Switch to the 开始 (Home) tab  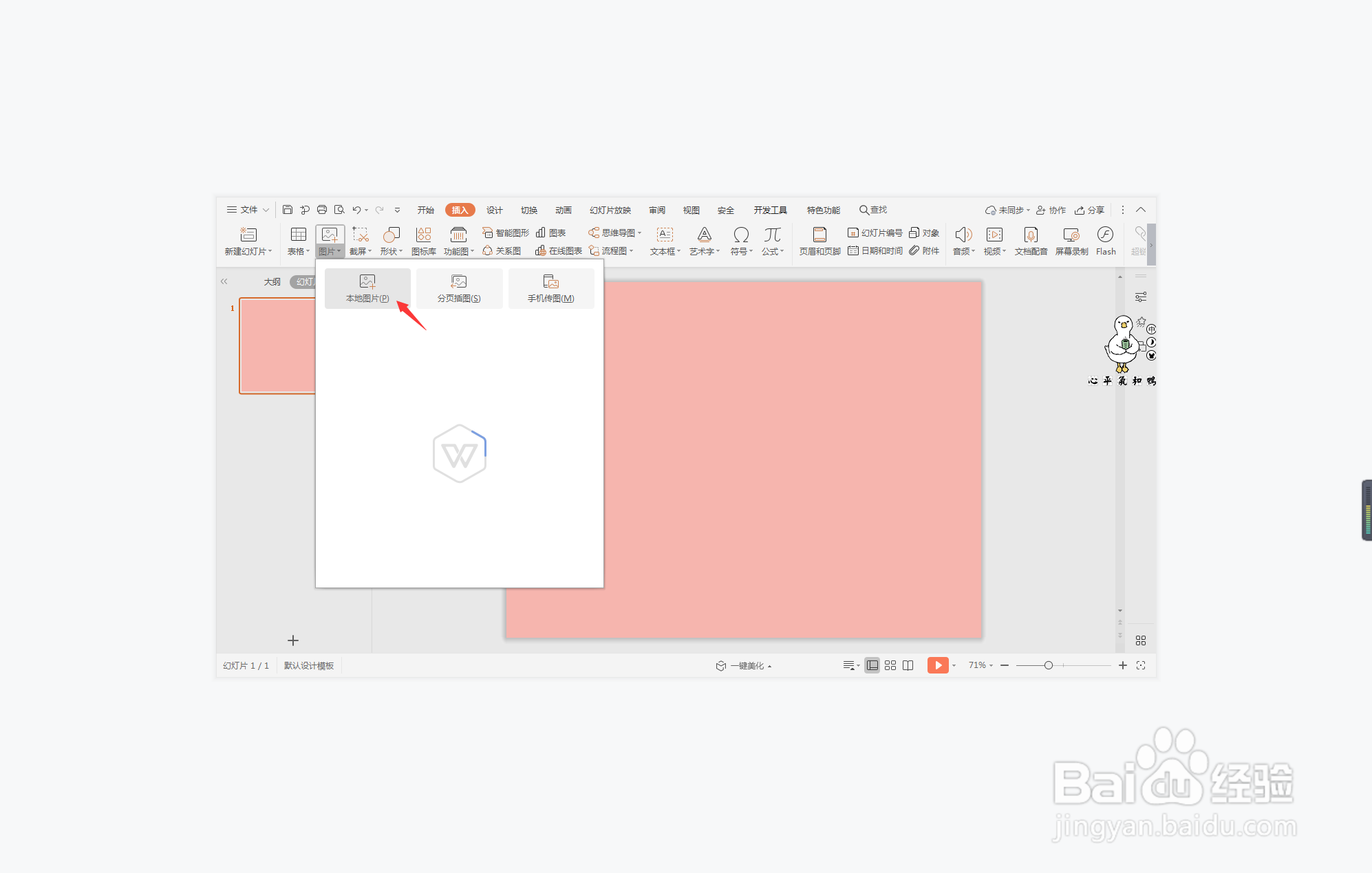tap(426, 210)
